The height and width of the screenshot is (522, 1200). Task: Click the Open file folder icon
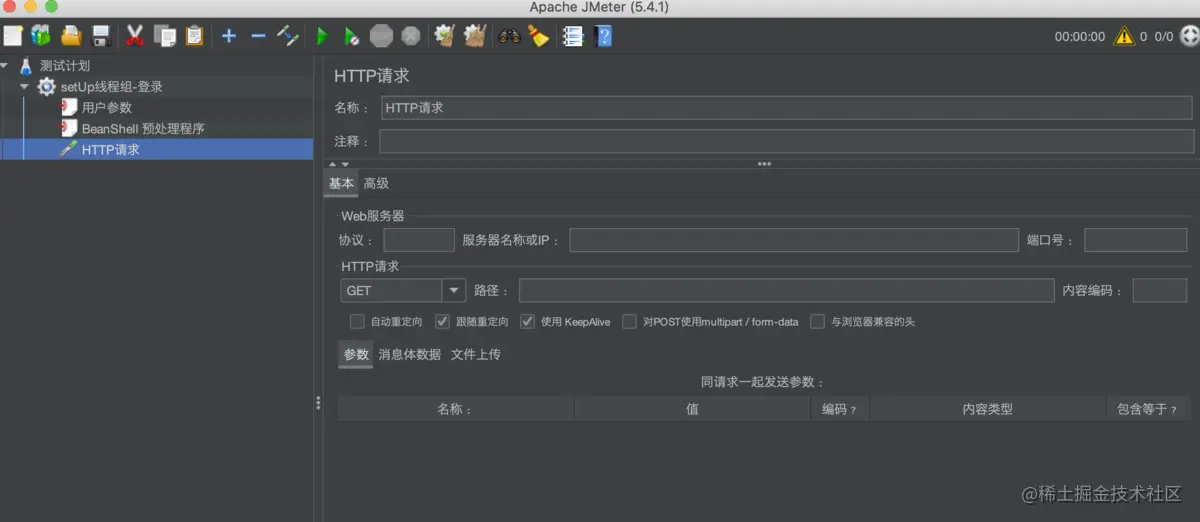(71, 36)
